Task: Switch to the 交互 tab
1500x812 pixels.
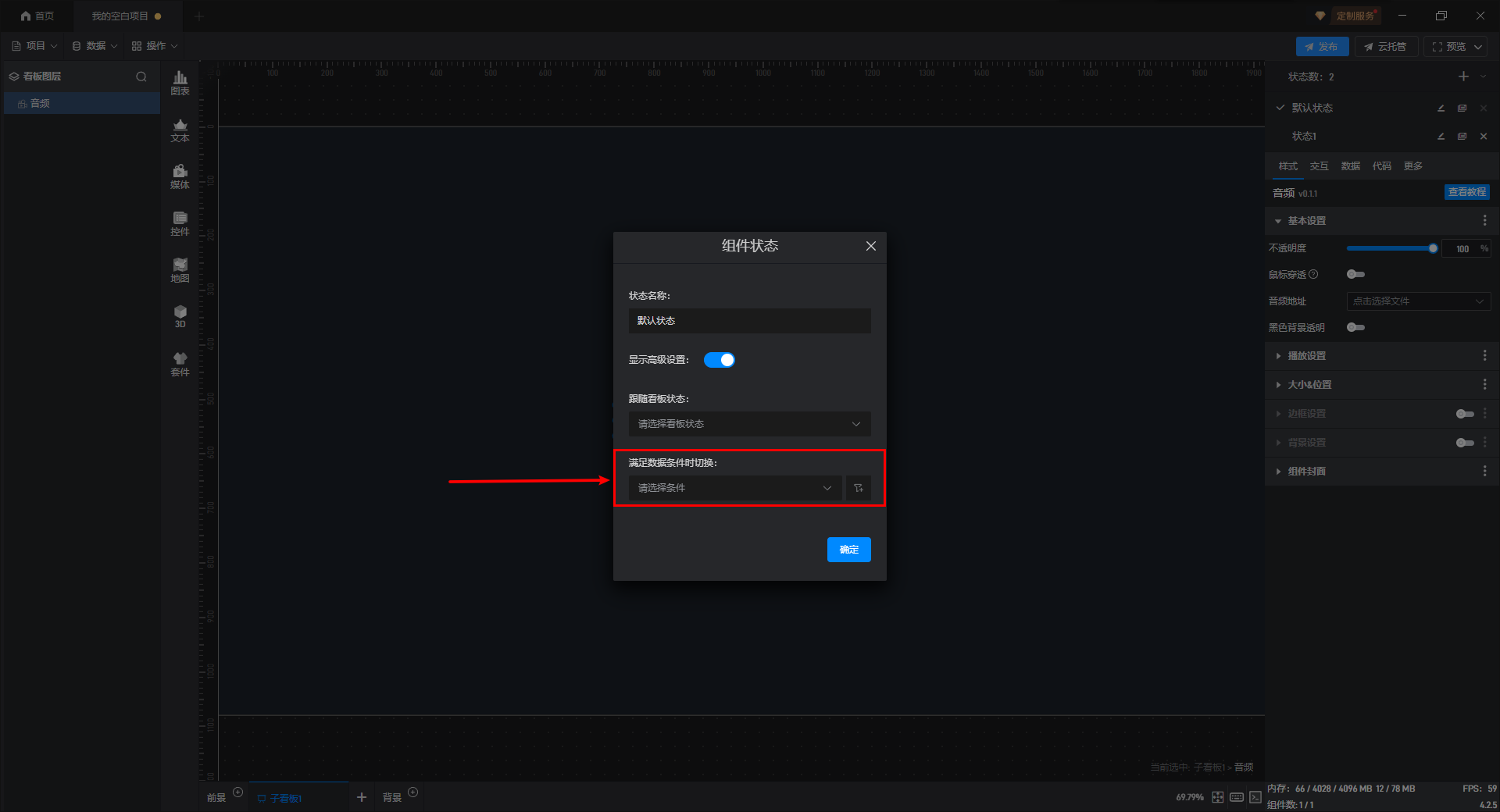Action: 1320,166
